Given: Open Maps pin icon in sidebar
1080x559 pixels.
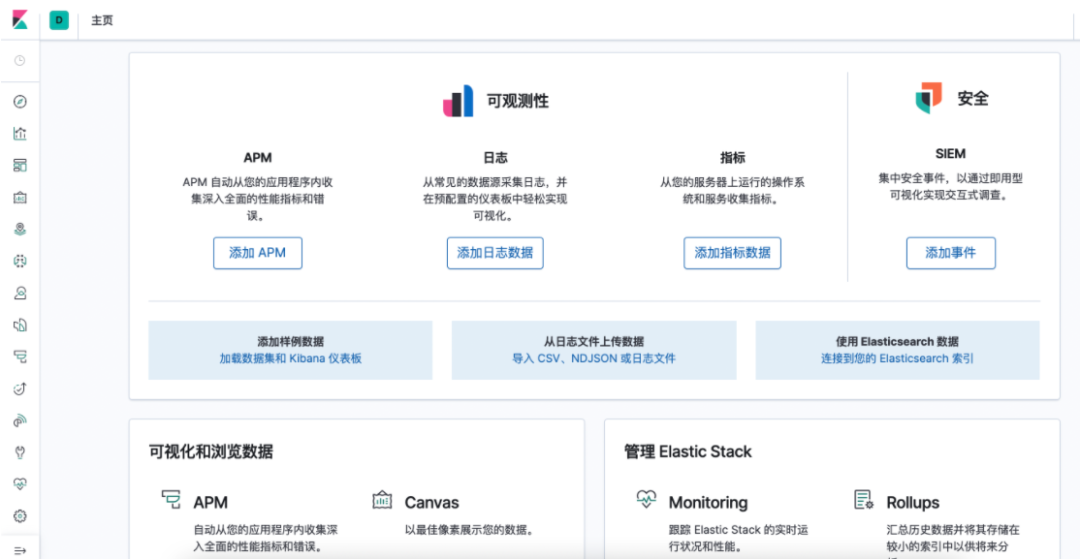Looking at the screenshot, I should click(x=20, y=229).
